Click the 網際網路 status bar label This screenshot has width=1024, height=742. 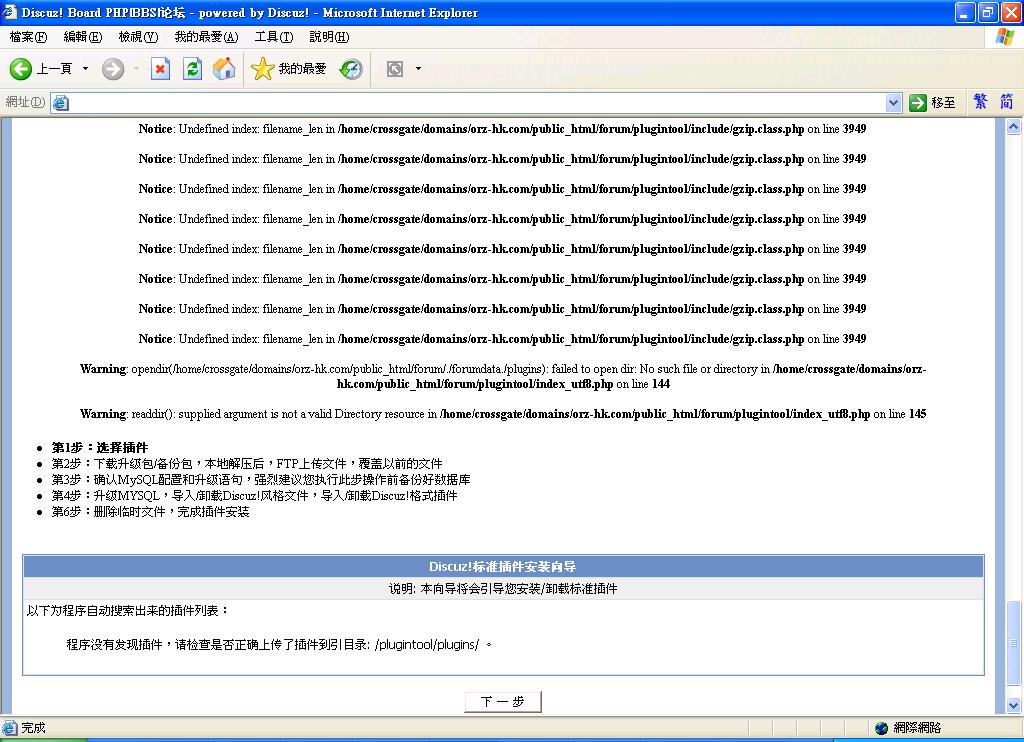click(917, 728)
